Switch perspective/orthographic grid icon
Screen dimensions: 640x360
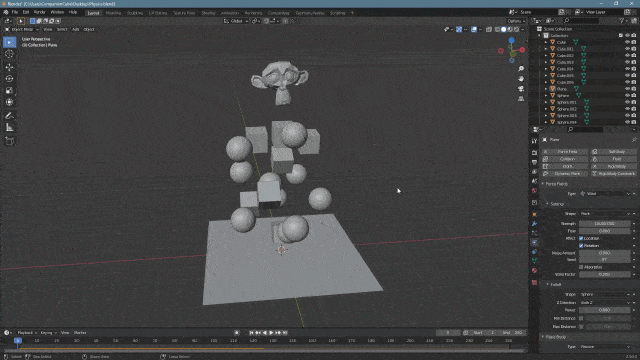pyautogui.click(x=521, y=98)
